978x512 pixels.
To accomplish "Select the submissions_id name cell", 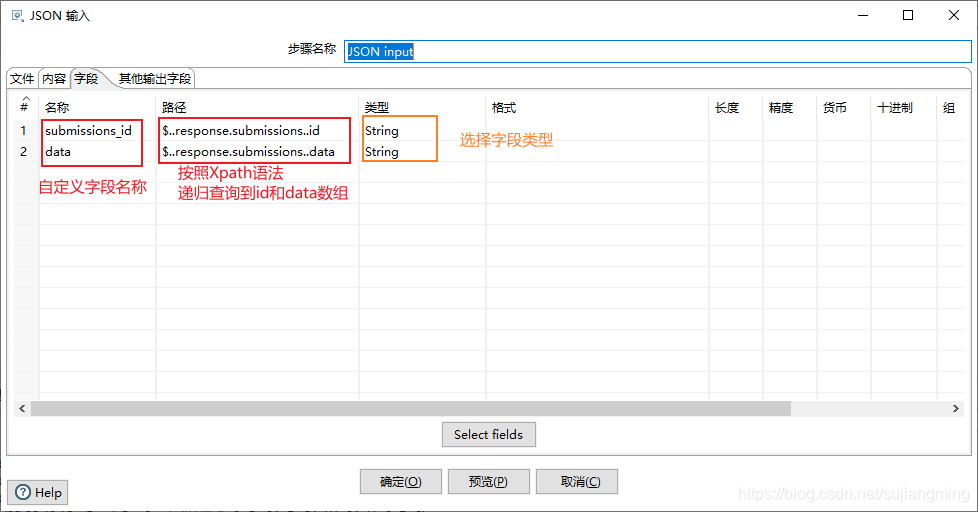I will 97,130.
